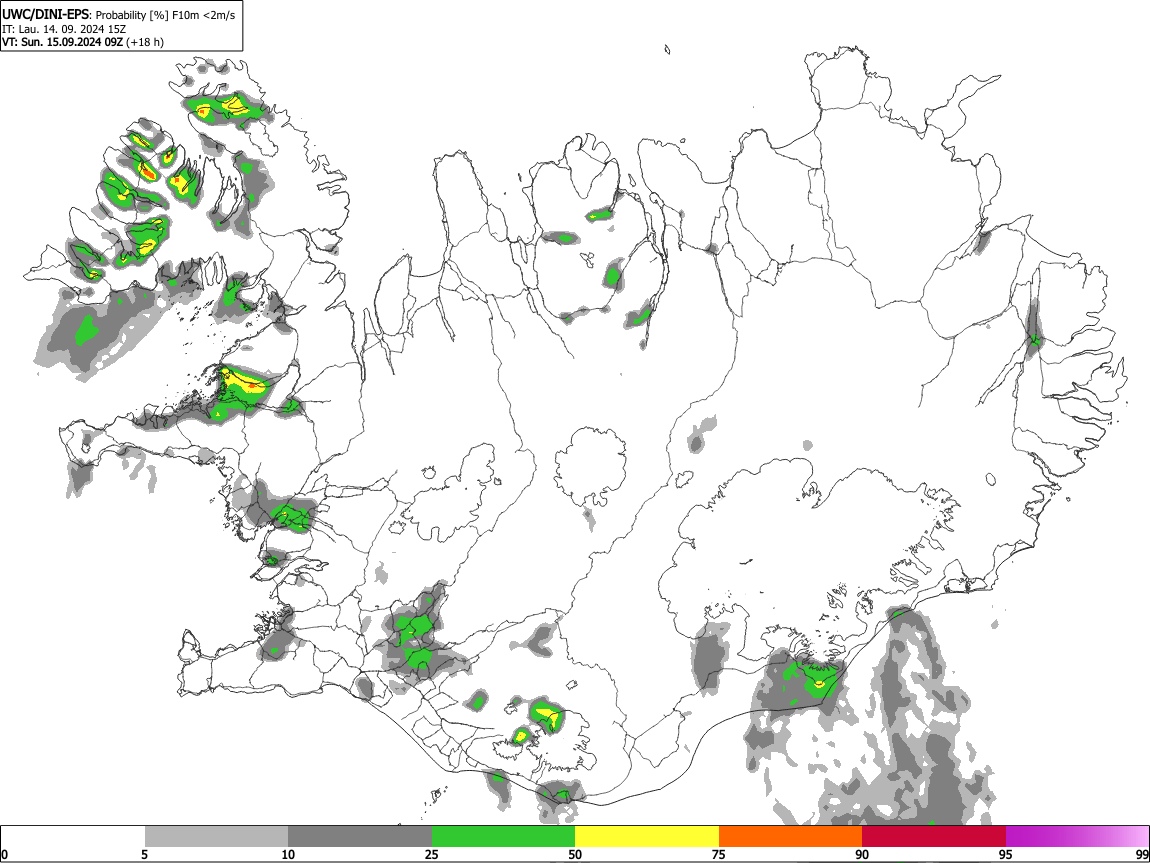Click the 'VT: Sun. 15.09.2024 09Z' line
The image size is (1150, 863).
(x=62, y=42)
